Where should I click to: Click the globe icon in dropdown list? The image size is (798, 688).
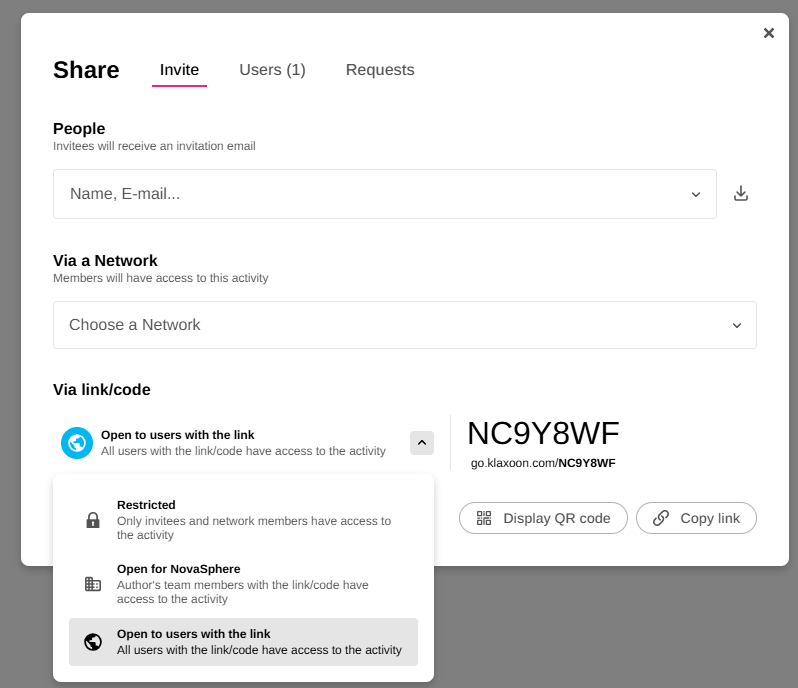point(93,642)
